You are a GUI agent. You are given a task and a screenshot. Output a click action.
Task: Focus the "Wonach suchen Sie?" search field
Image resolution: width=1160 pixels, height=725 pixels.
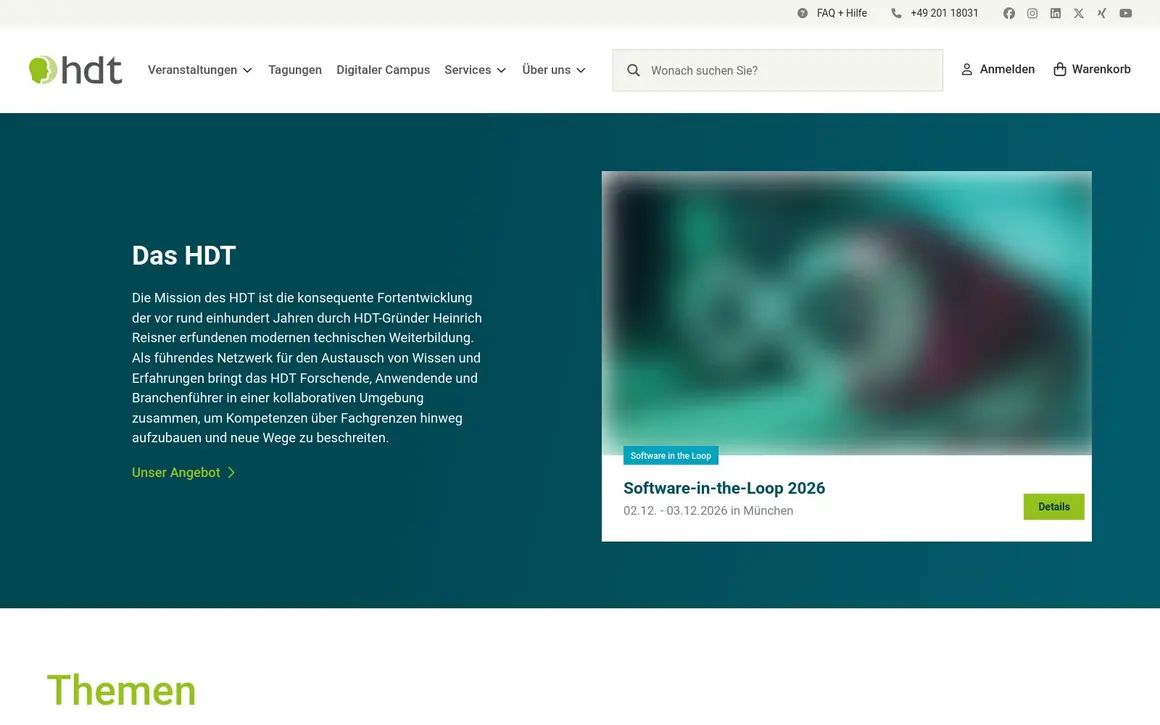778,70
